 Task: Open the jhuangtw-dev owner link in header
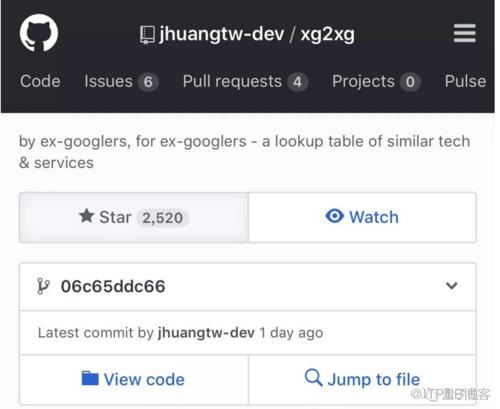point(222,34)
